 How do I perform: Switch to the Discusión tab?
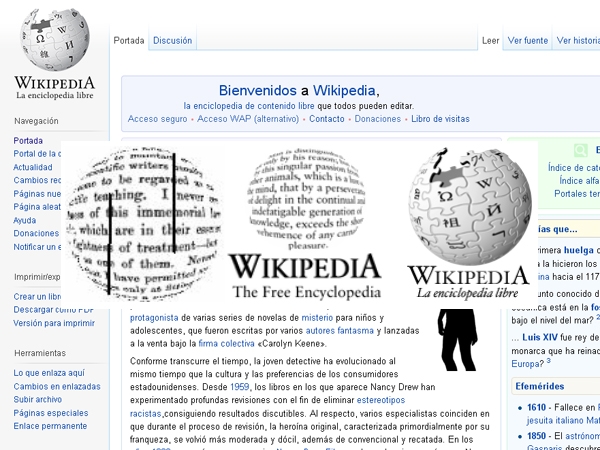[173, 41]
